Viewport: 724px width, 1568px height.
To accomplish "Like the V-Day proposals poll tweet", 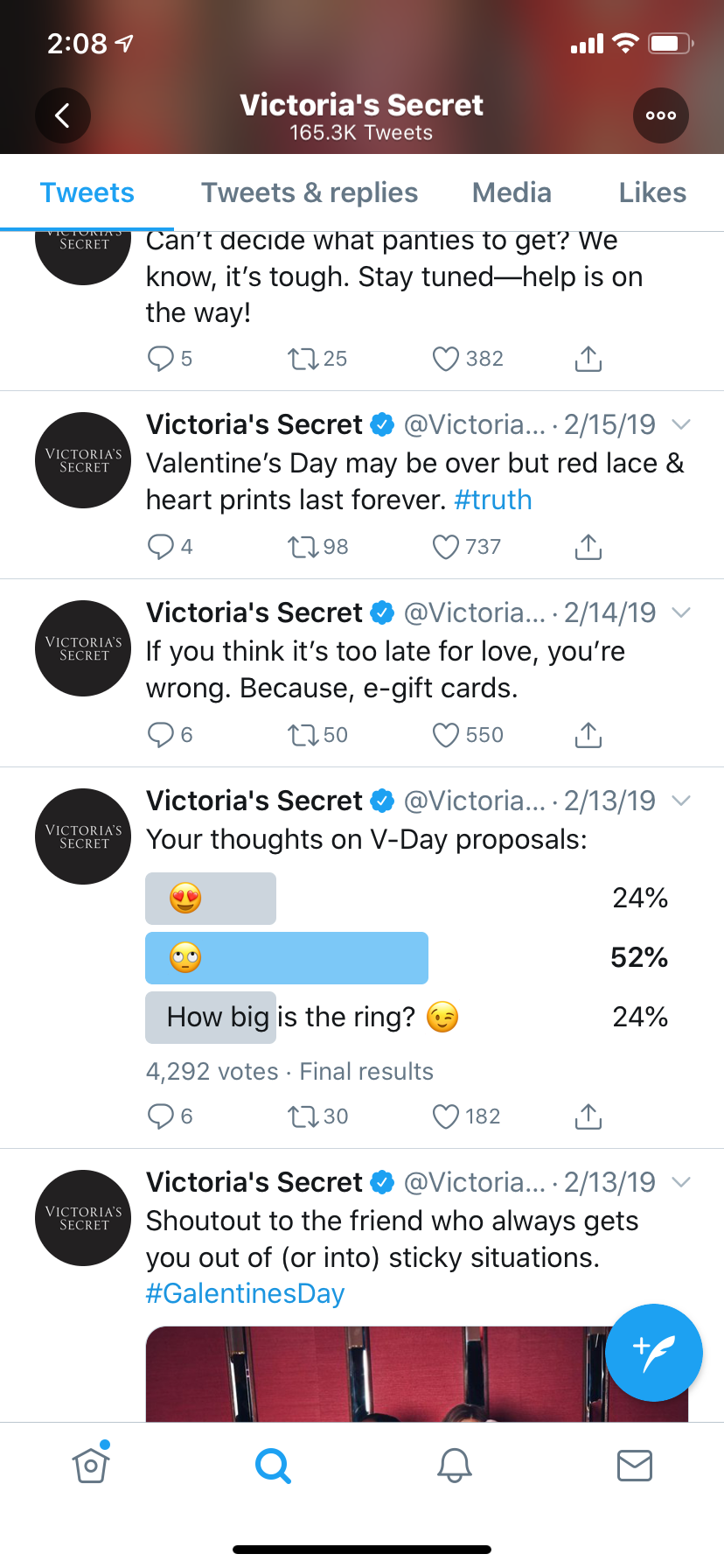I will pyautogui.click(x=446, y=1116).
